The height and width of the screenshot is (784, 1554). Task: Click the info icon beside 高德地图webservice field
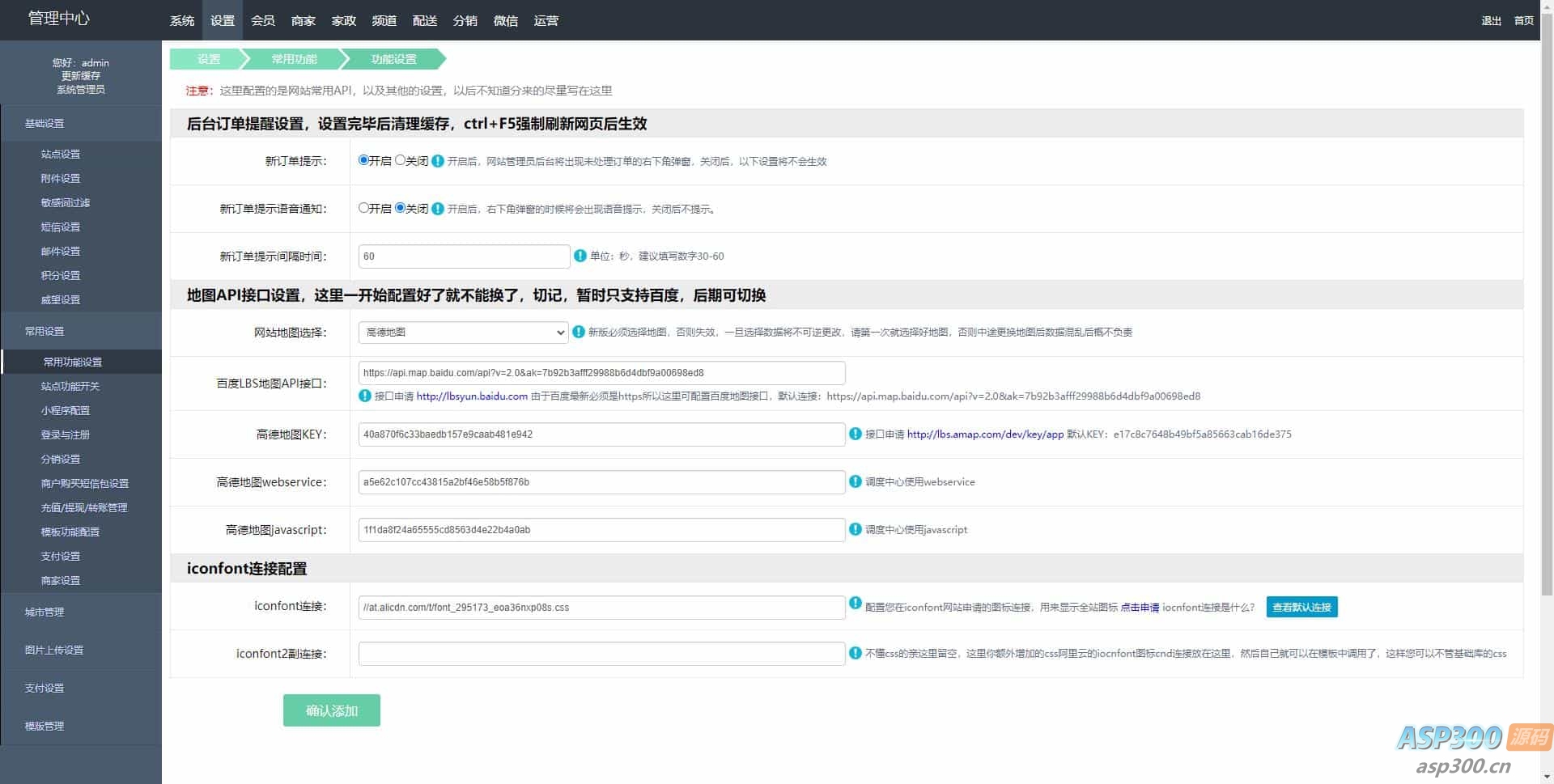[855, 482]
